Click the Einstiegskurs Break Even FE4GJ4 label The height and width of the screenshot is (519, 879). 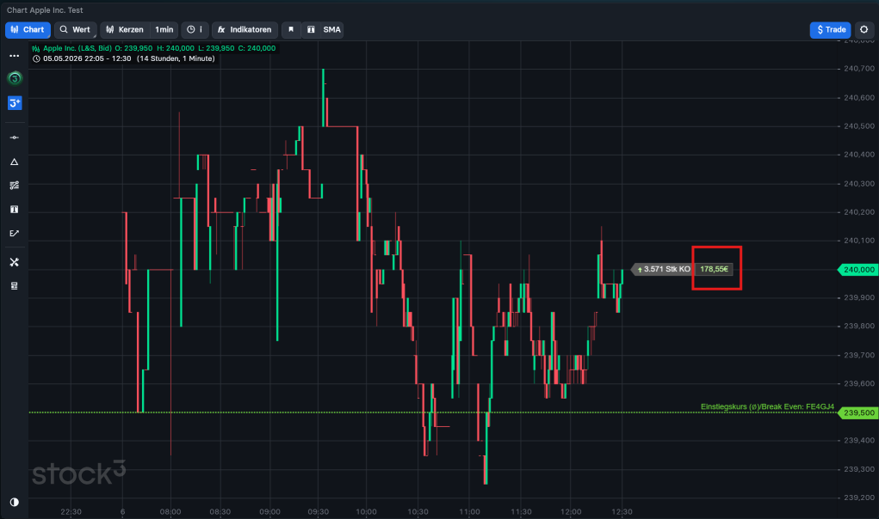(767, 407)
